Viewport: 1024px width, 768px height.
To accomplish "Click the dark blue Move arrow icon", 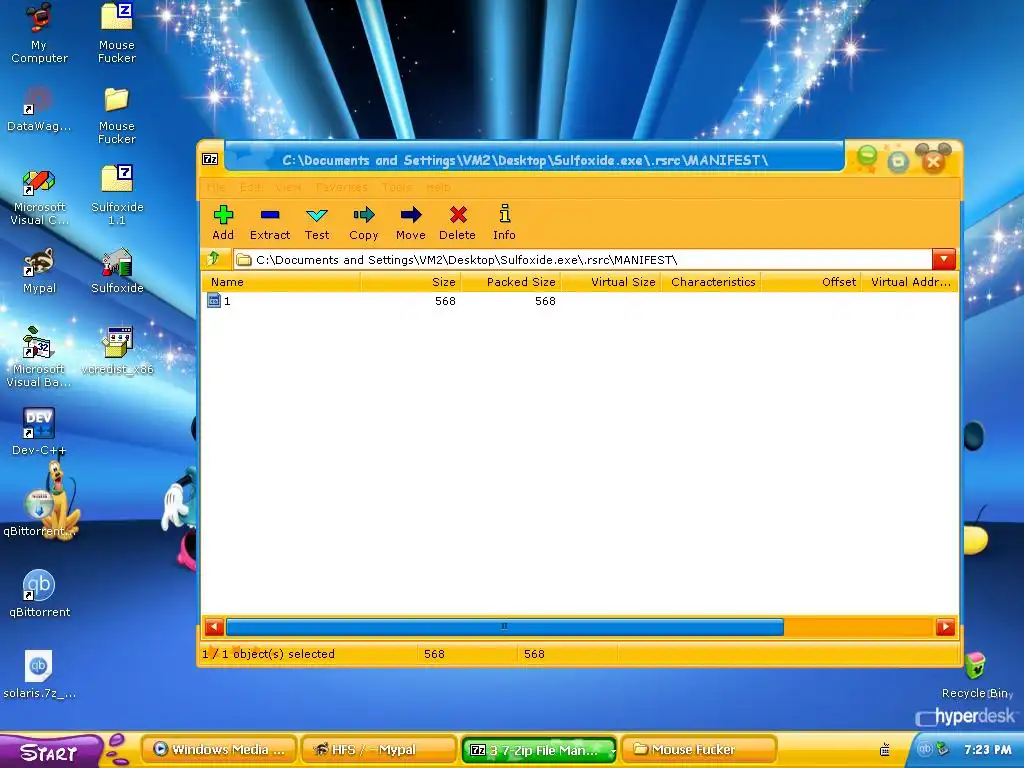I will pos(411,215).
